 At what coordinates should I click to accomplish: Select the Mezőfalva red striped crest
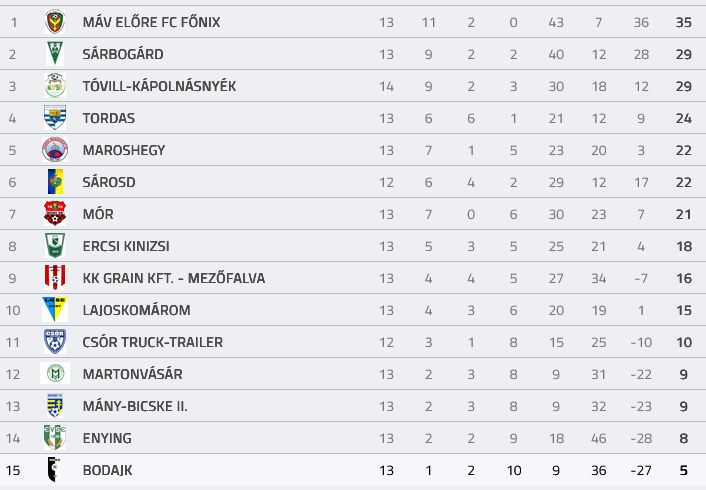(55, 277)
